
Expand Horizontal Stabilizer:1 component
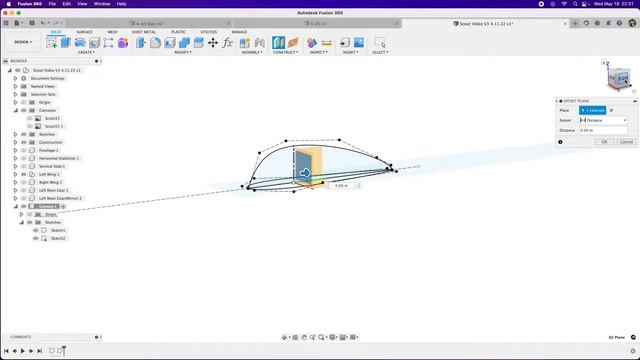(16, 158)
